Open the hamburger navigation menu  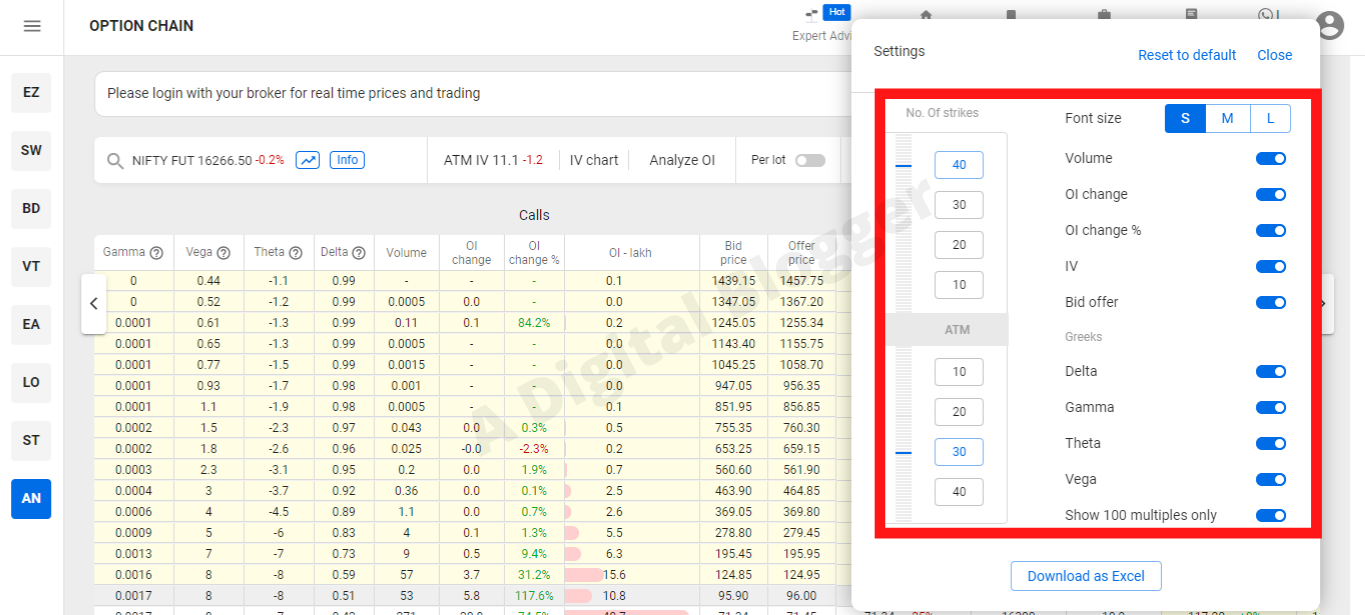[x=32, y=26]
